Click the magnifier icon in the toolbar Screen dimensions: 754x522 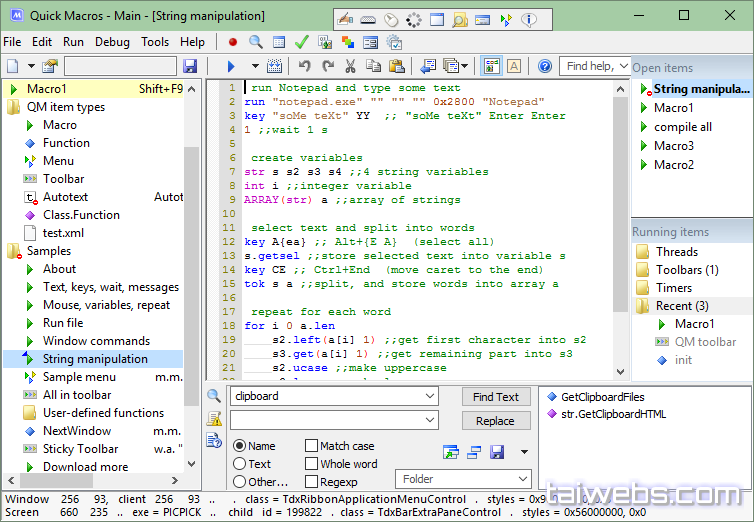pyautogui.click(x=256, y=42)
